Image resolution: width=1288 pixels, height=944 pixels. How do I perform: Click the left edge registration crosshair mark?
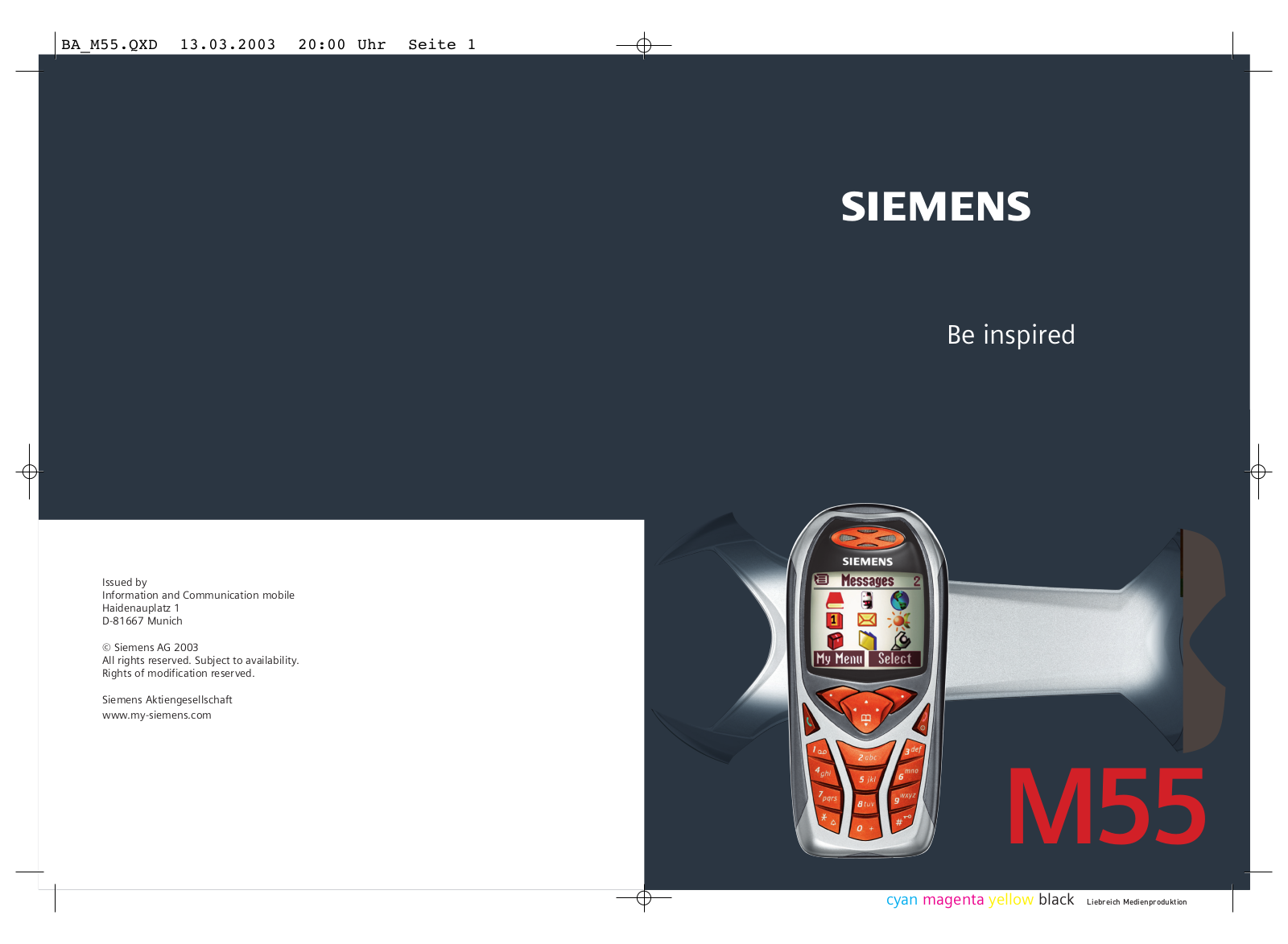30,472
